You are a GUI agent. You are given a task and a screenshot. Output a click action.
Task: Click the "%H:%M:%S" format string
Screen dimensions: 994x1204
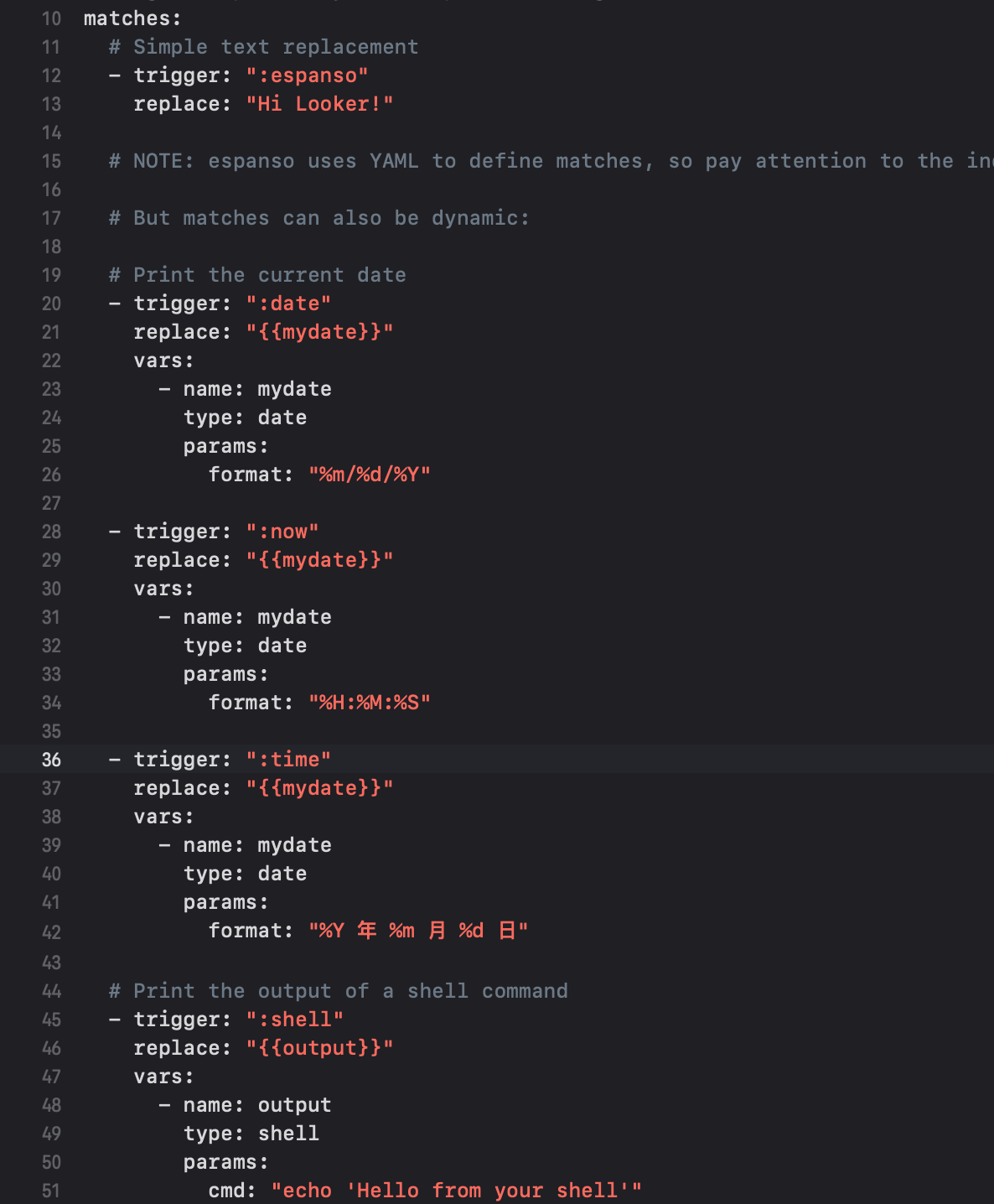[x=369, y=703]
